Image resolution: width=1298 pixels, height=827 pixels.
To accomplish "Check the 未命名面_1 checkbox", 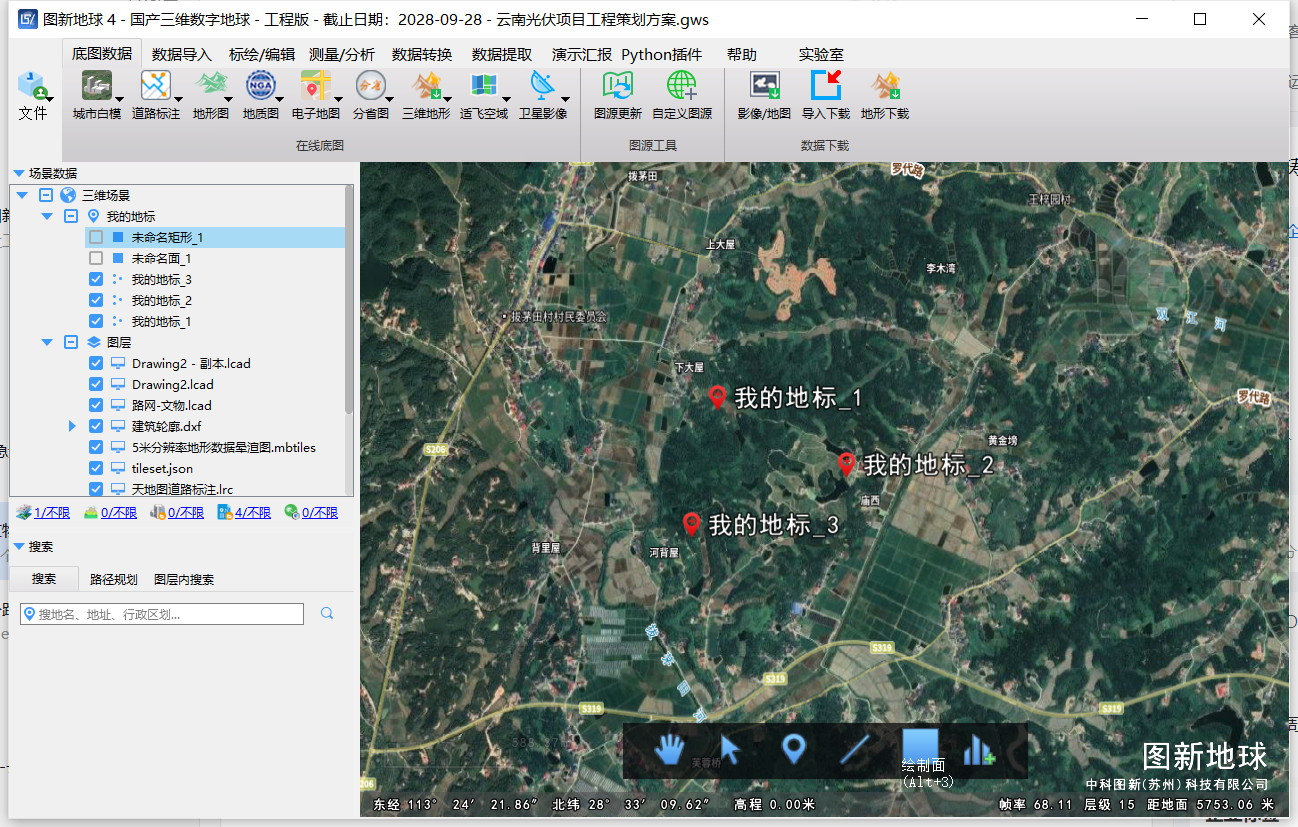I will click(x=96, y=258).
